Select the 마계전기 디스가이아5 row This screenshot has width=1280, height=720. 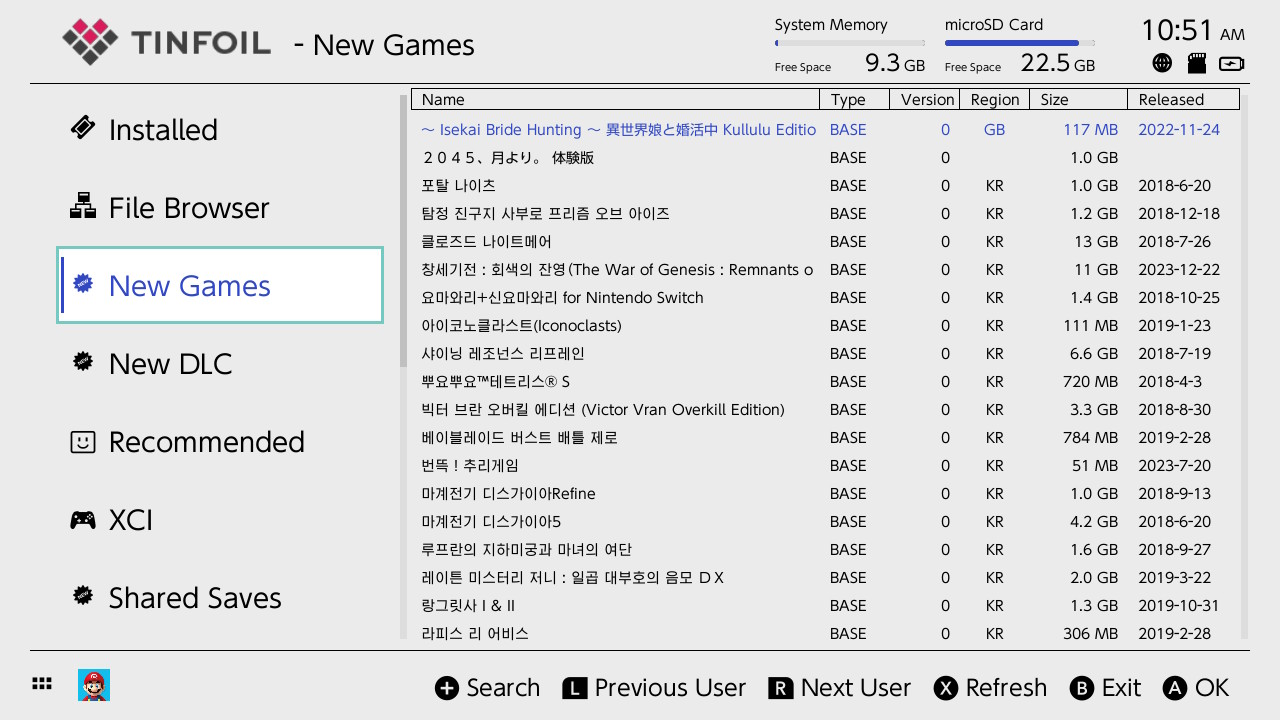[826, 521]
